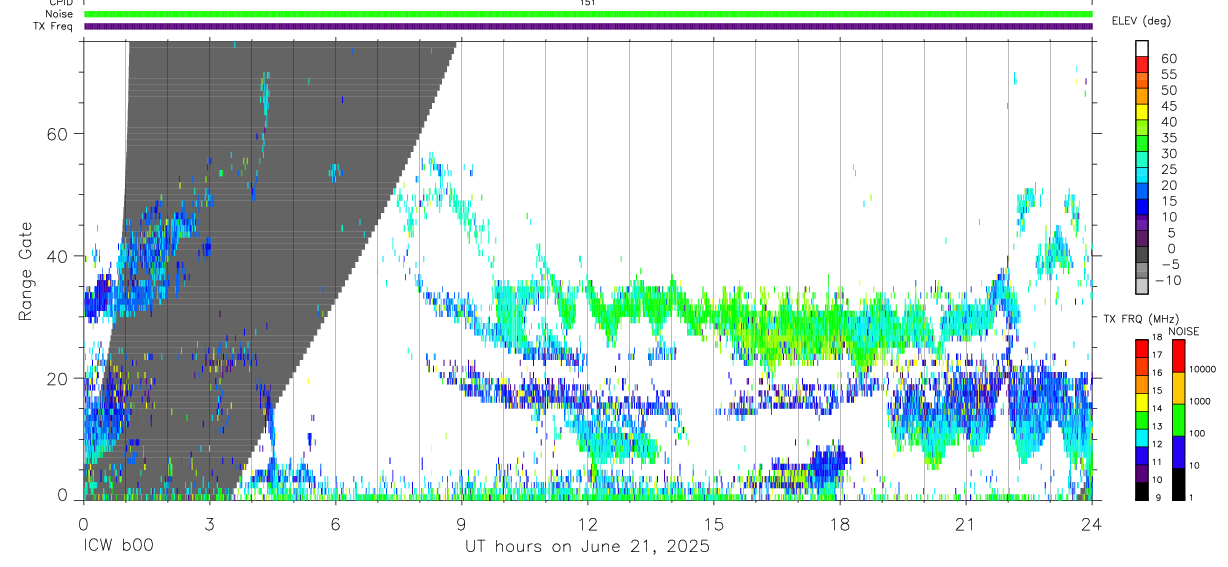Click the x-axis tick label '21'
Screen dimensions: 1228x567
tap(965, 525)
